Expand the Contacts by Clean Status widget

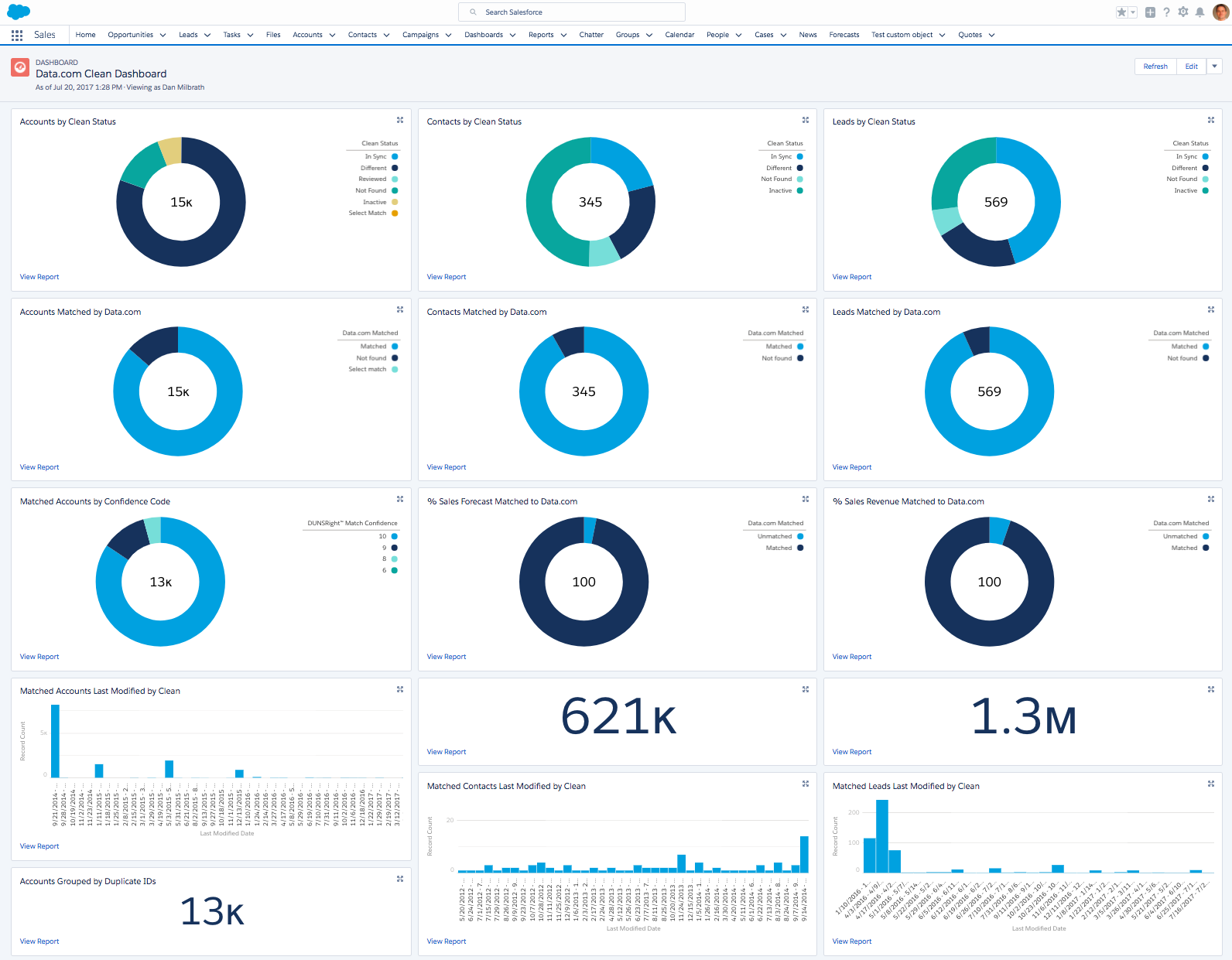point(806,120)
